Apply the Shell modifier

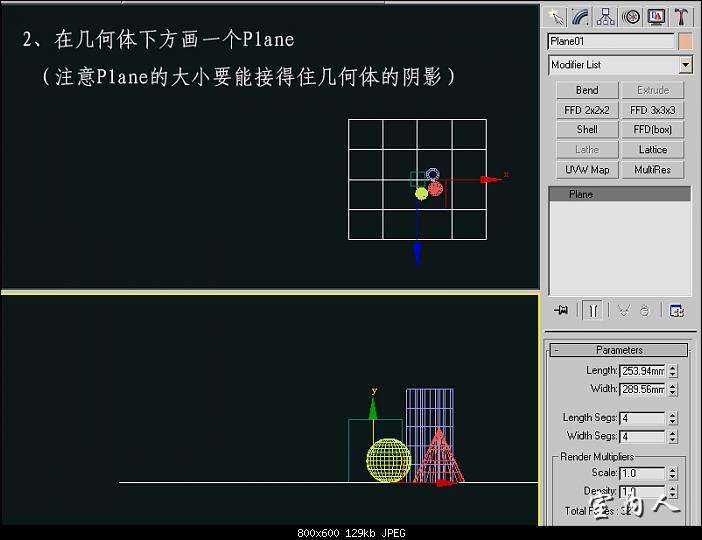point(587,129)
